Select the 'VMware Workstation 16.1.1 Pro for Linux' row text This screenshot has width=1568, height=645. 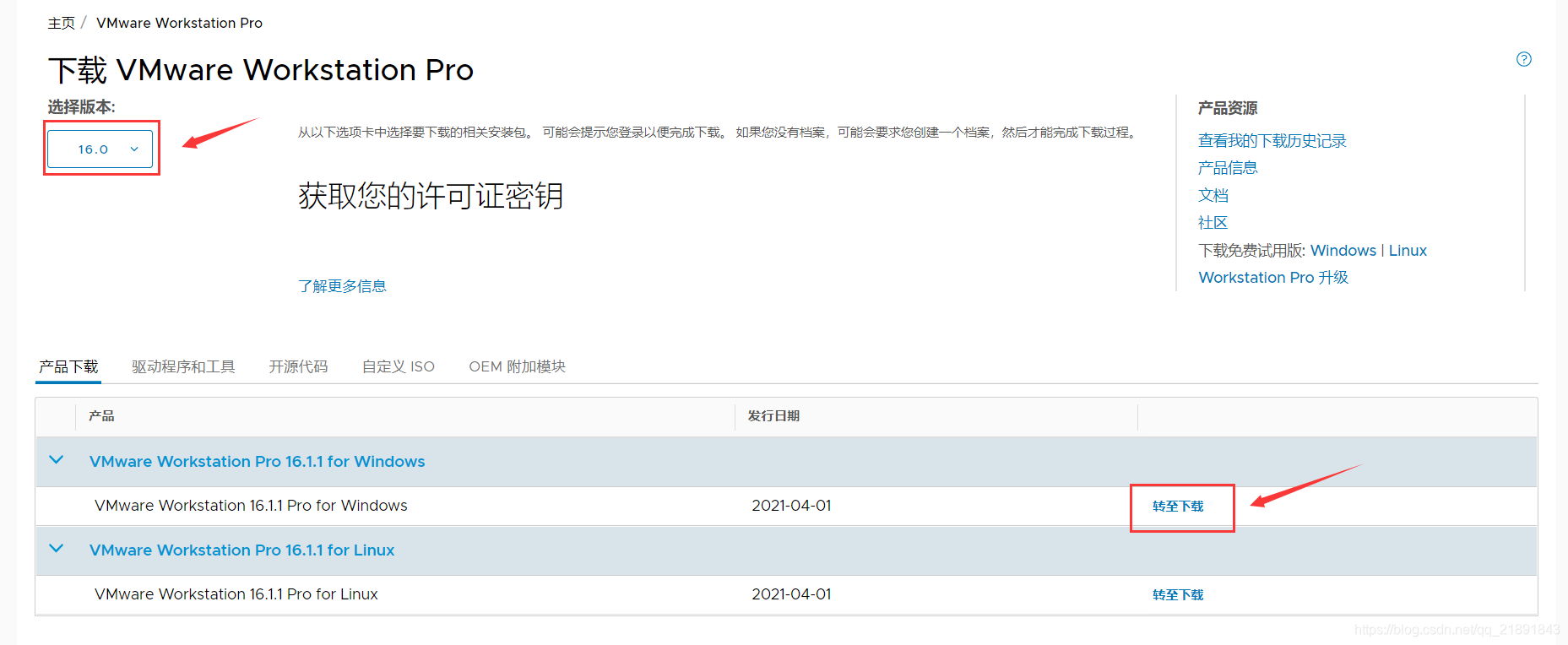coord(236,594)
